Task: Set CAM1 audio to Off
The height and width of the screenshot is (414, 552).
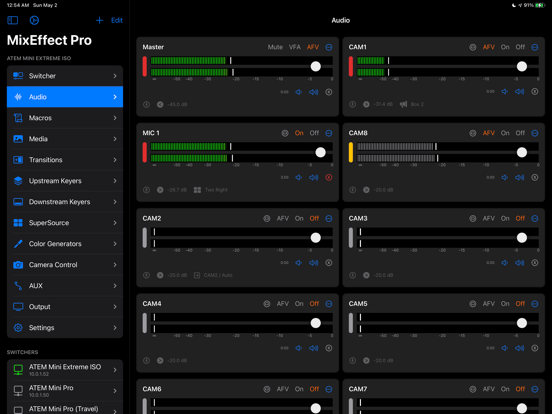Action: click(x=520, y=47)
